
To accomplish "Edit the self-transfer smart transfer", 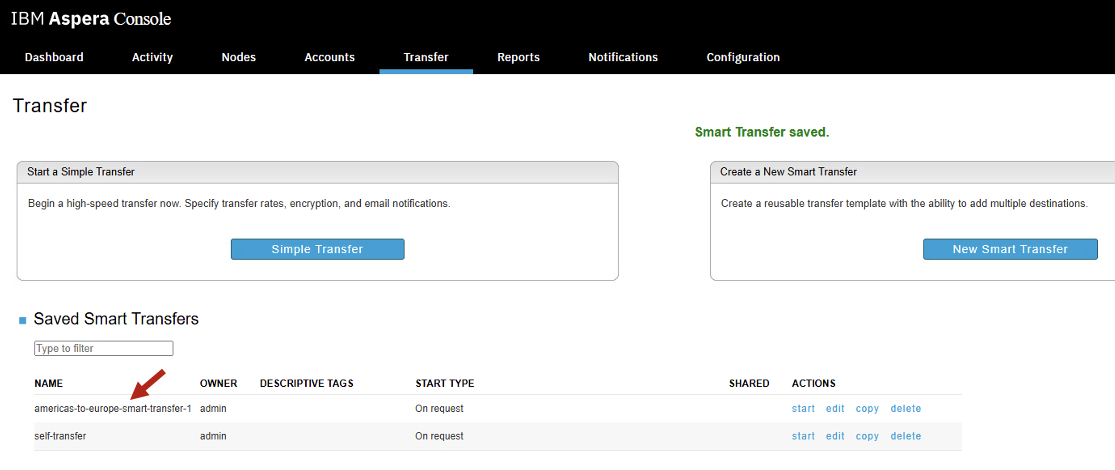I will [x=835, y=436].
